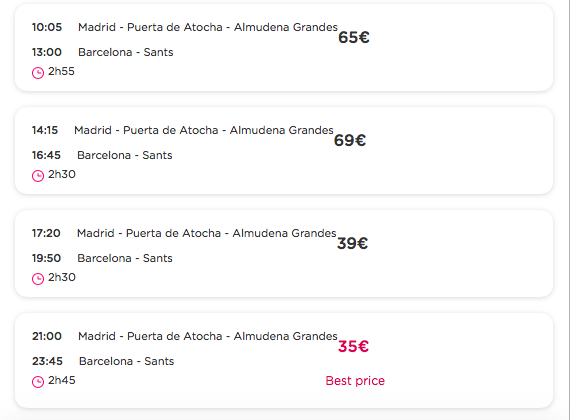570x420 pixels.
Task: Click the 16:45 arrival time
Action: tap(46, 155)
